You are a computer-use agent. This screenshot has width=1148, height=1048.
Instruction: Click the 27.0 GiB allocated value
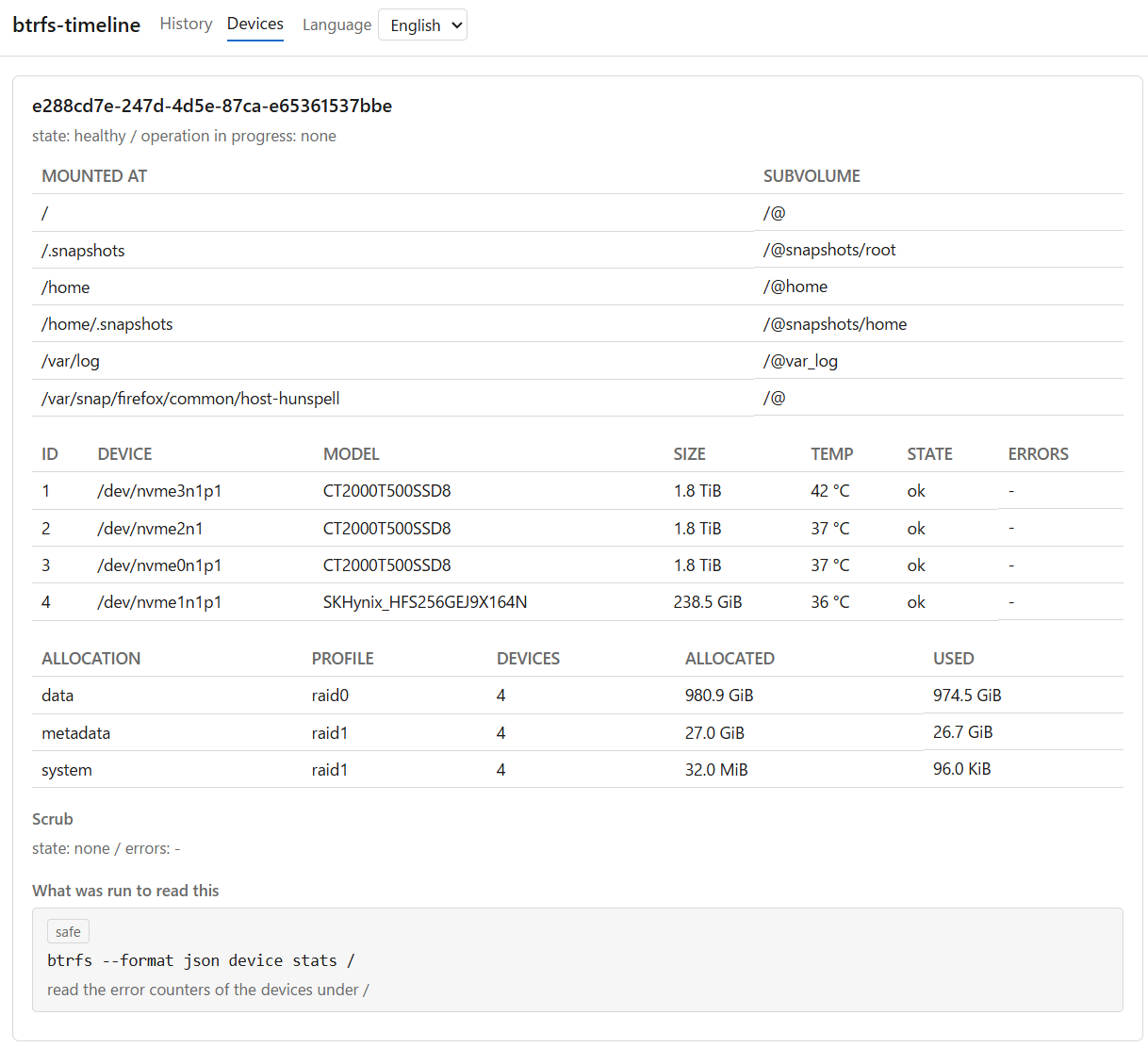[x=714, y=733]
